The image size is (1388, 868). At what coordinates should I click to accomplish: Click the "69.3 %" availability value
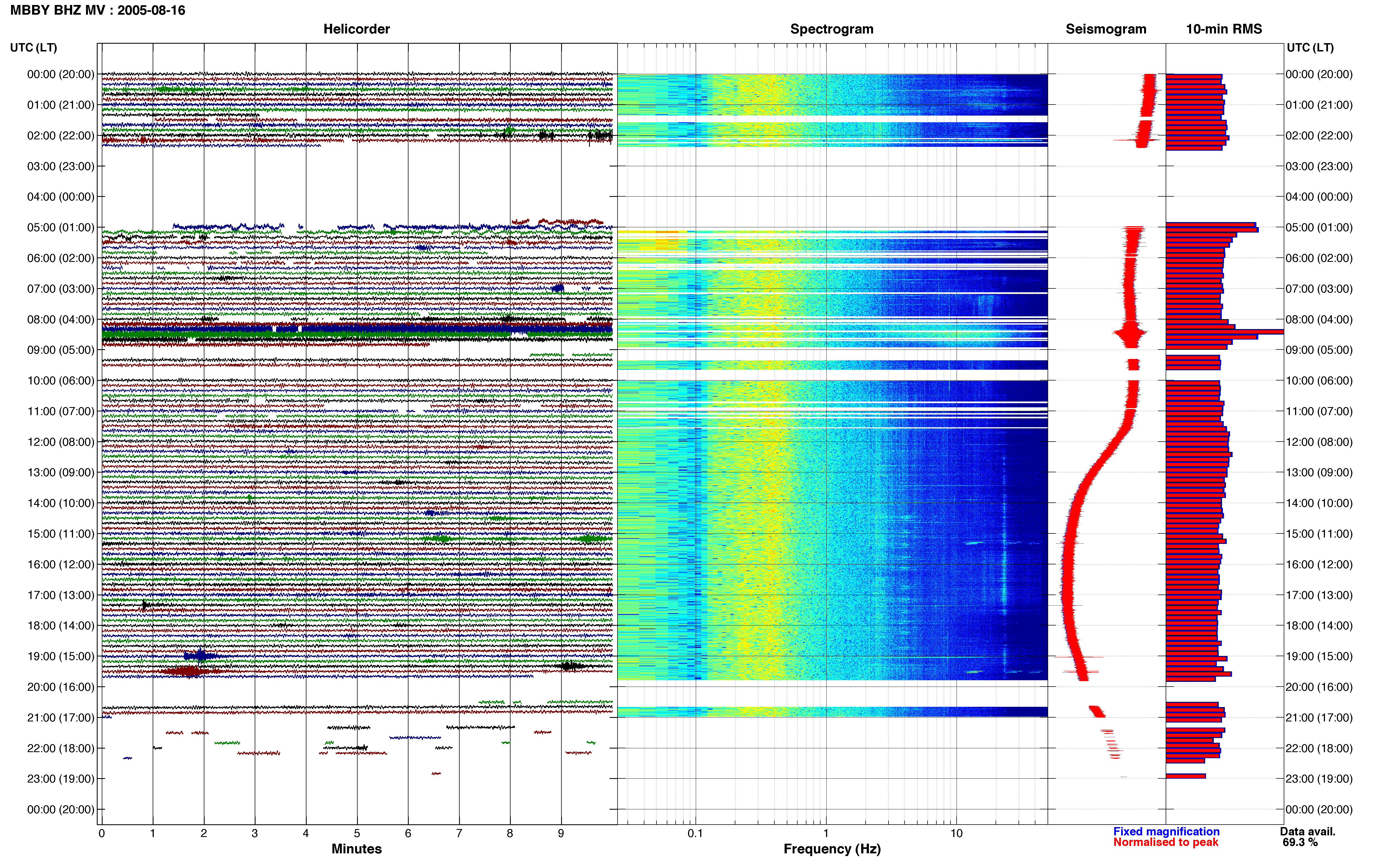[1300, 843]
